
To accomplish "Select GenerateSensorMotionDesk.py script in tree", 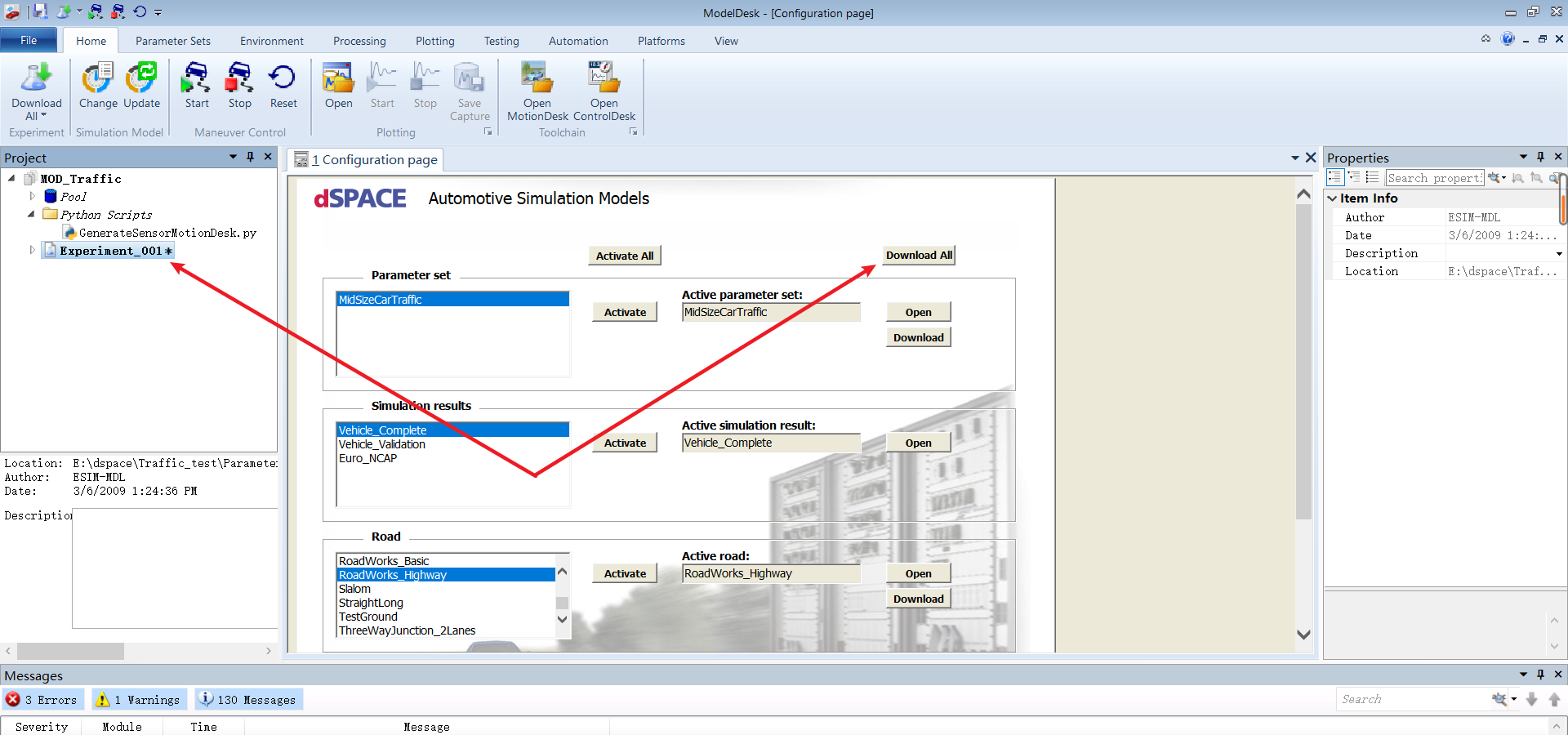I will coord(167,233).
